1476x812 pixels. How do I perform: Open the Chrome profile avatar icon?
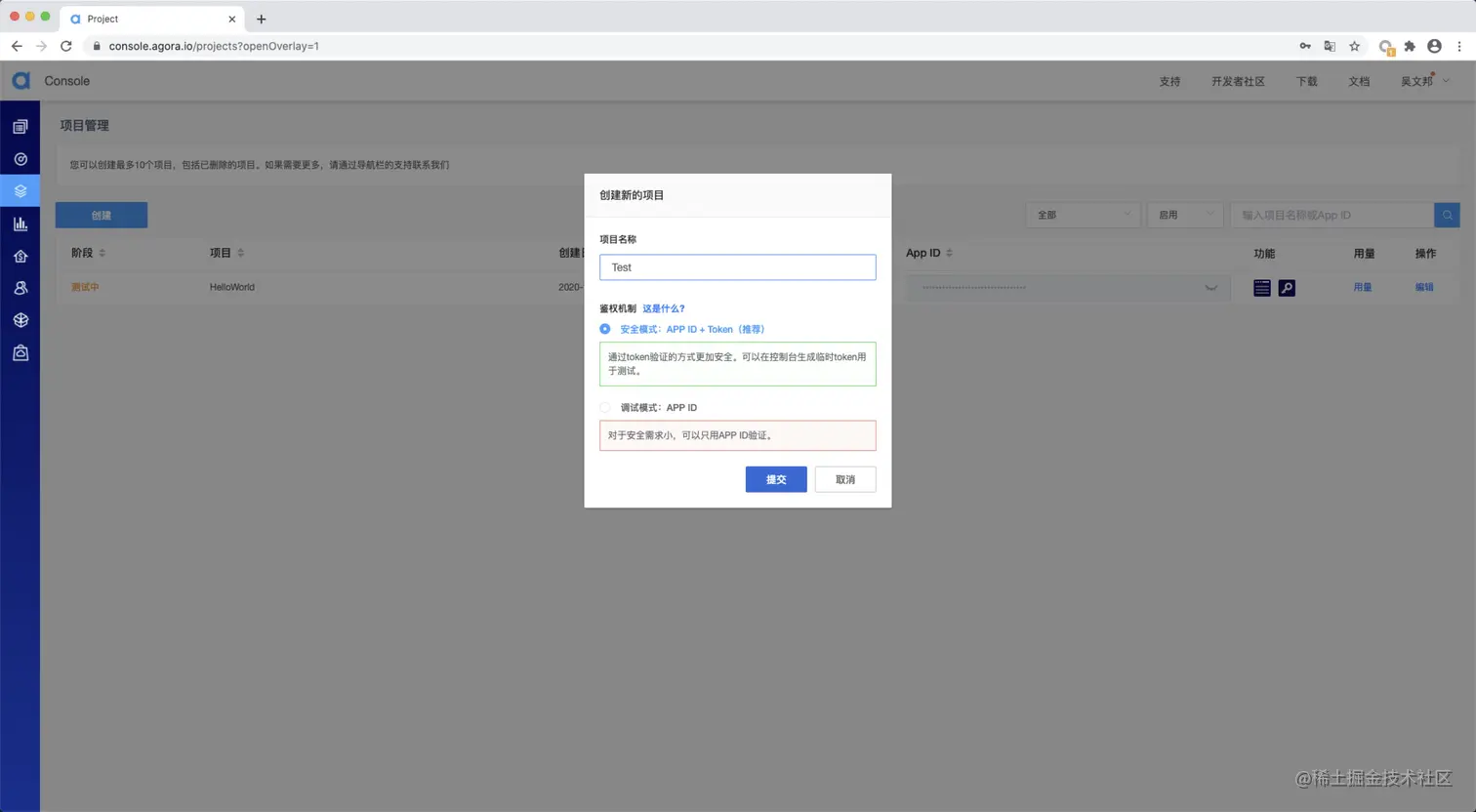point(1434,46)
